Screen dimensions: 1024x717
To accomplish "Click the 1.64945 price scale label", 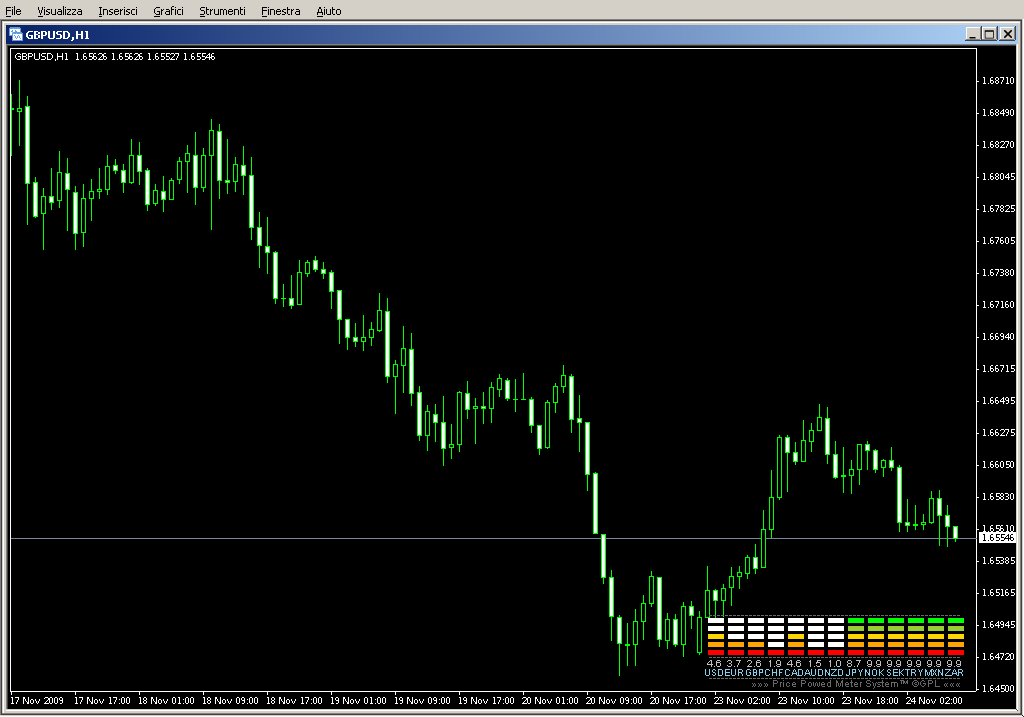I will coord(999,625).
